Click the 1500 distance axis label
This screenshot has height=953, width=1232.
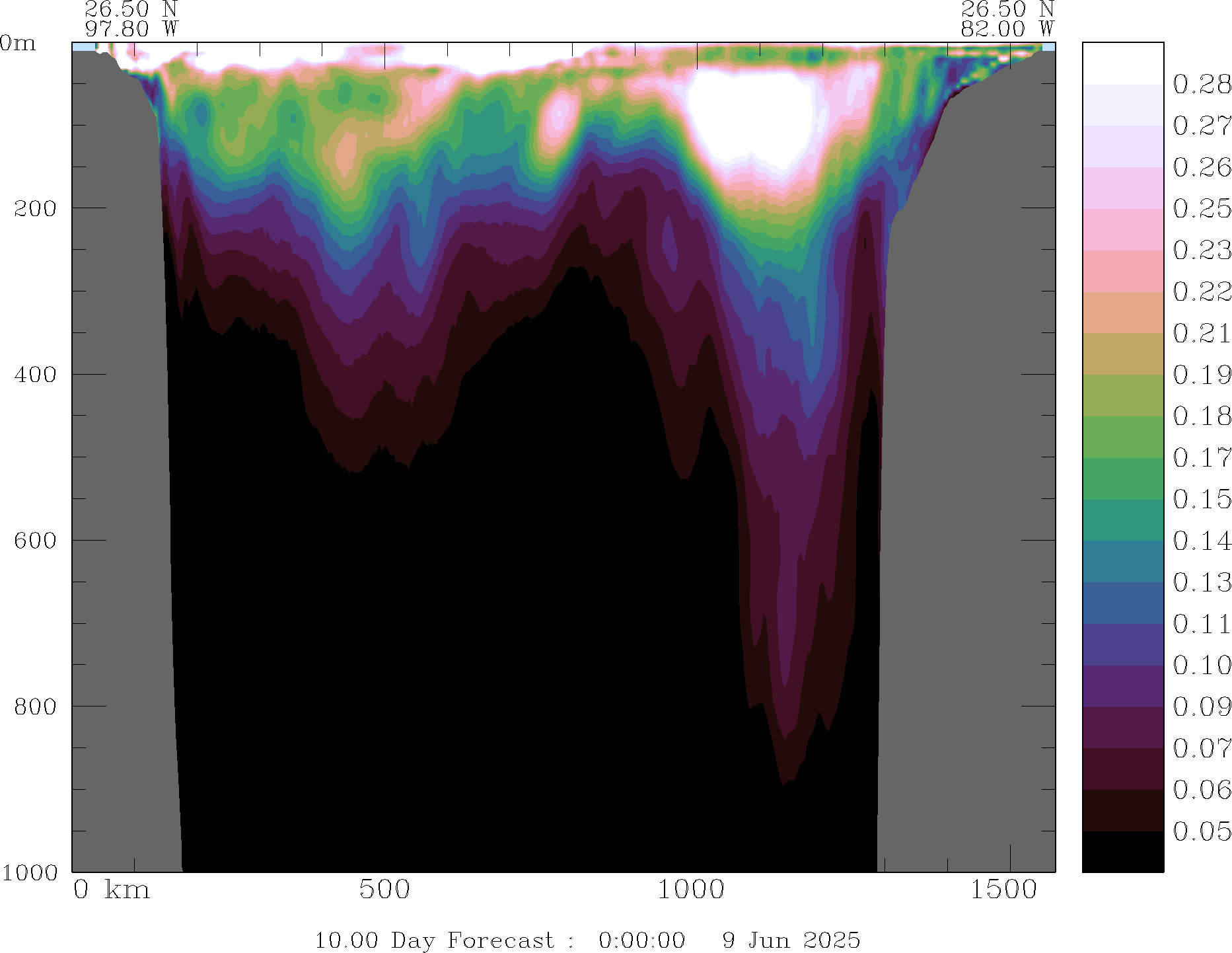point(1003,890)
